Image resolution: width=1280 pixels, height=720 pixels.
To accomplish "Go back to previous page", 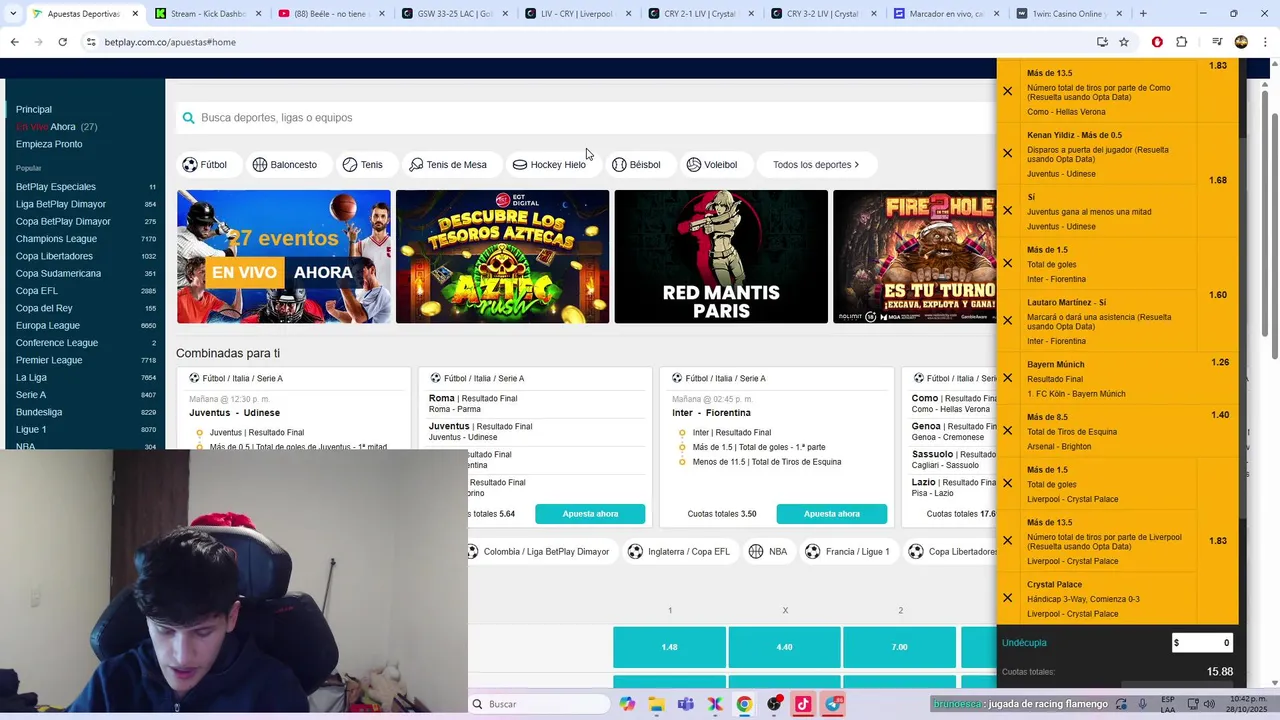I will (14, 42).
